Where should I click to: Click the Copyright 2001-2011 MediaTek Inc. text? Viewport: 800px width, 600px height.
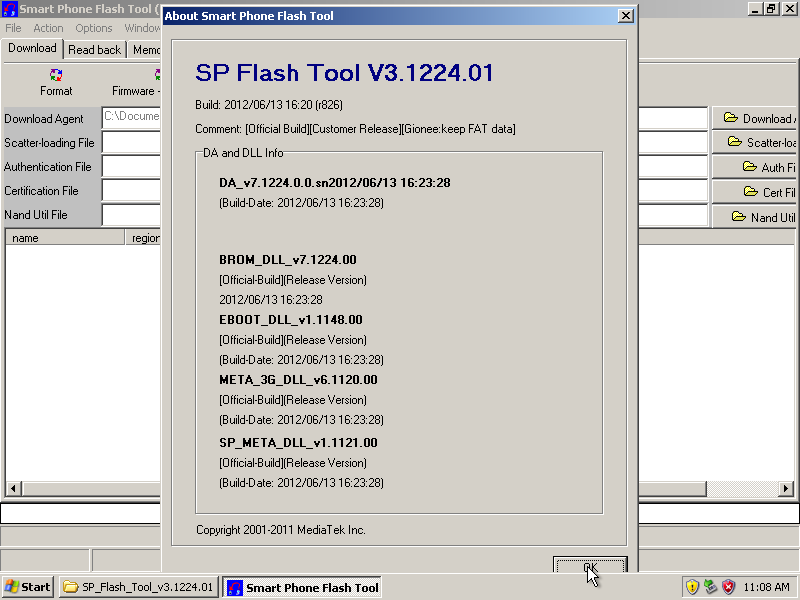click(281, 530)
